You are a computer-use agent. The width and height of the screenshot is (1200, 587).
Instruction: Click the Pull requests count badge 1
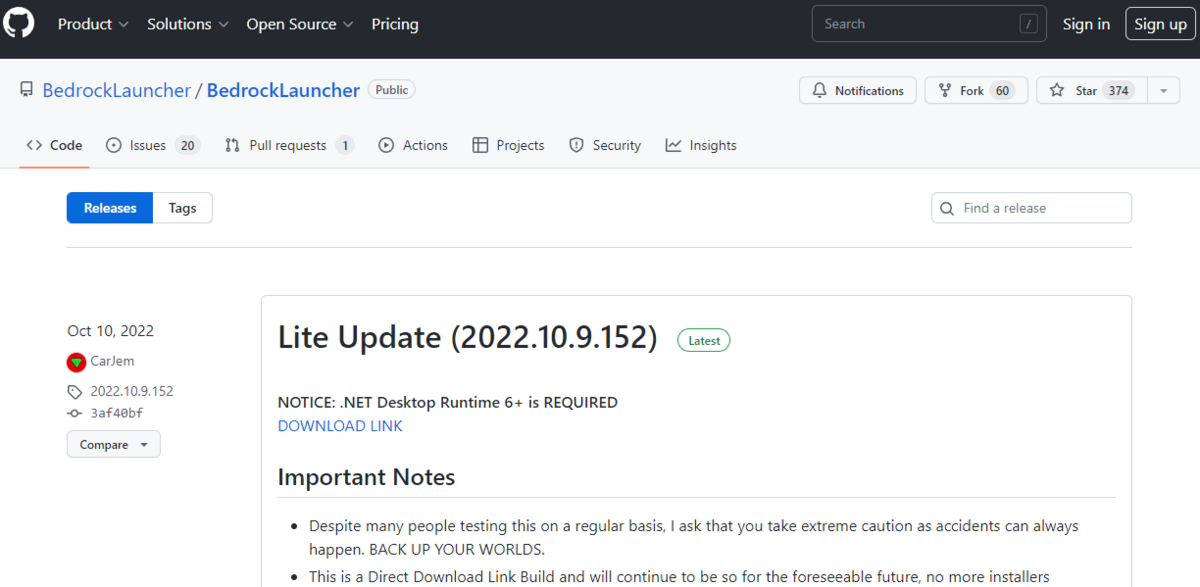pyautogui.click(x=345, y=145)
